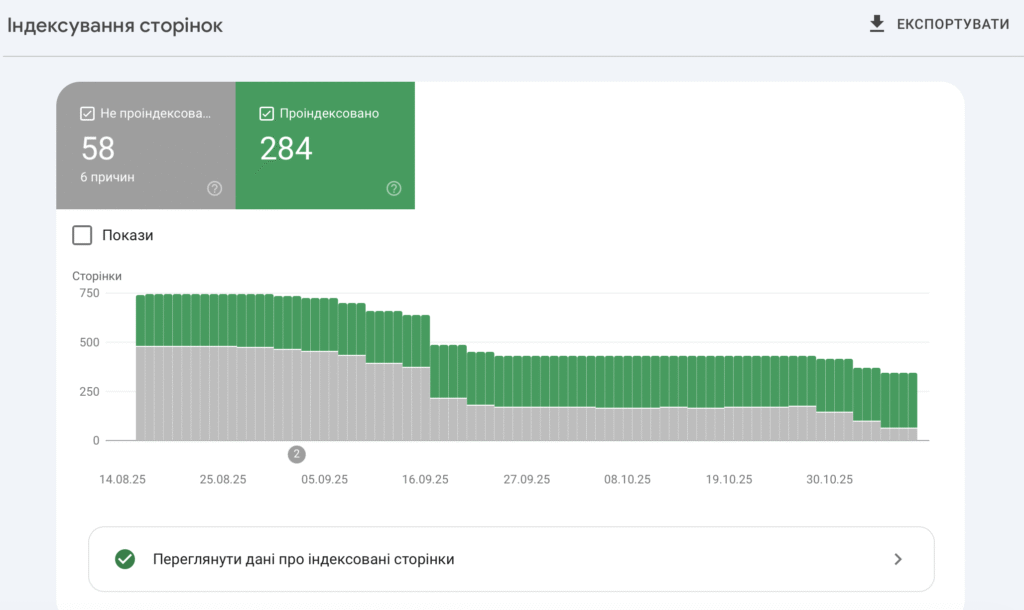Click the 30.10.25 date label on the axis
This screenshot has height=610, width=1024.
tap(828, 479)
